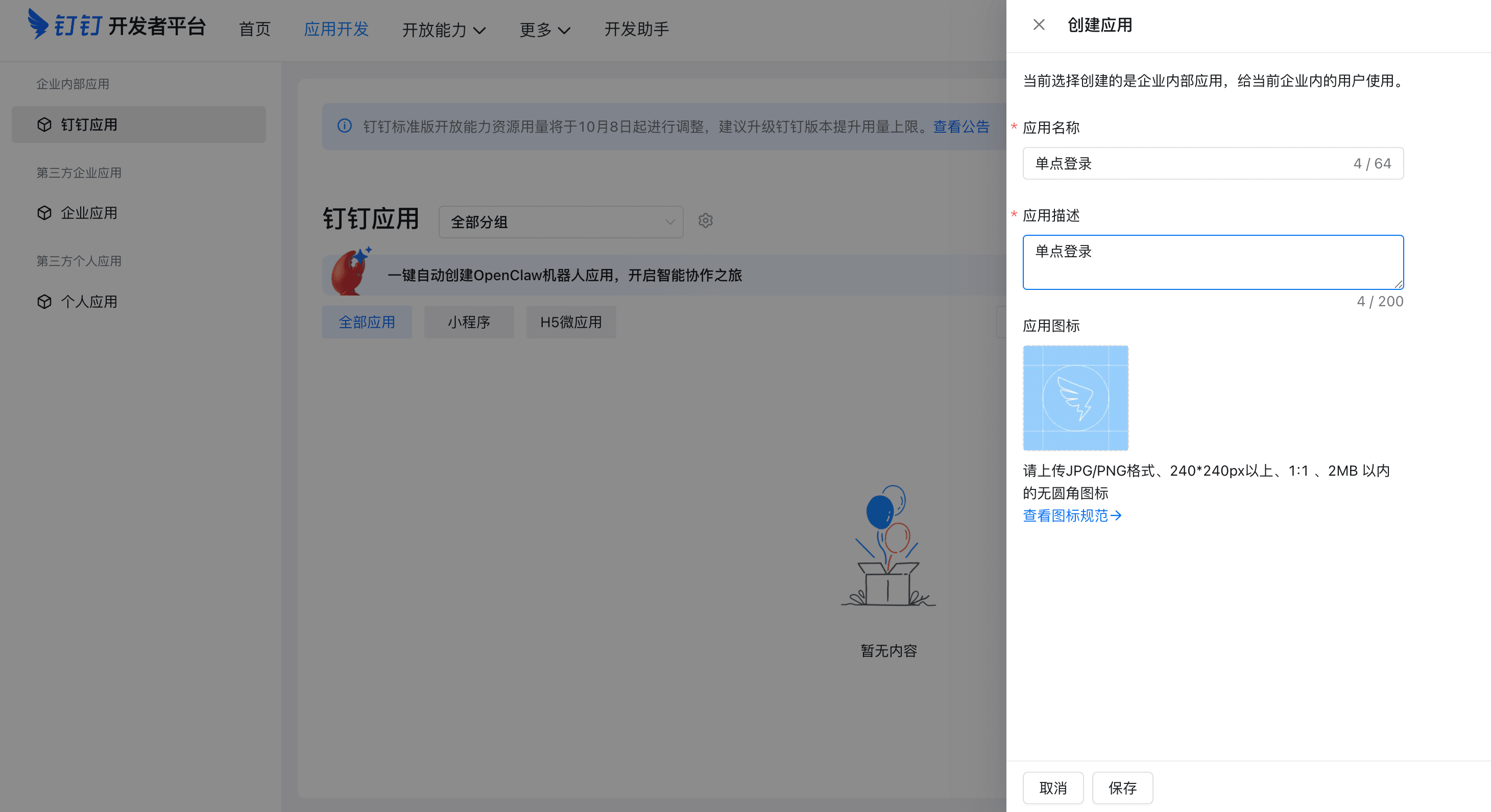Image resolution: width=1491 pixels, height=812 pixels.
Task: Open group settings gear icon
Action: (x=705, y=220)
